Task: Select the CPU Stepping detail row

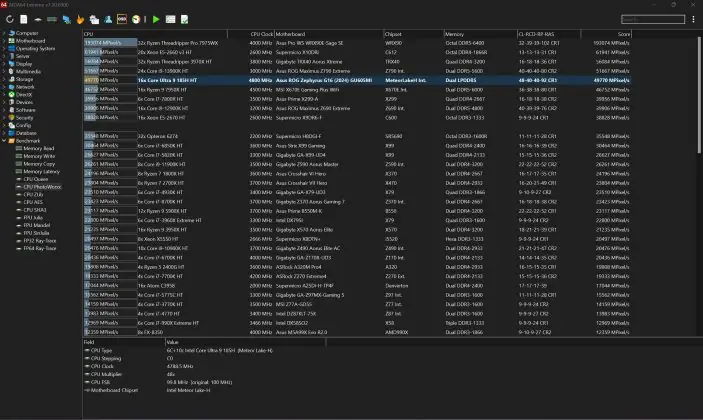Action: (204, 359)
